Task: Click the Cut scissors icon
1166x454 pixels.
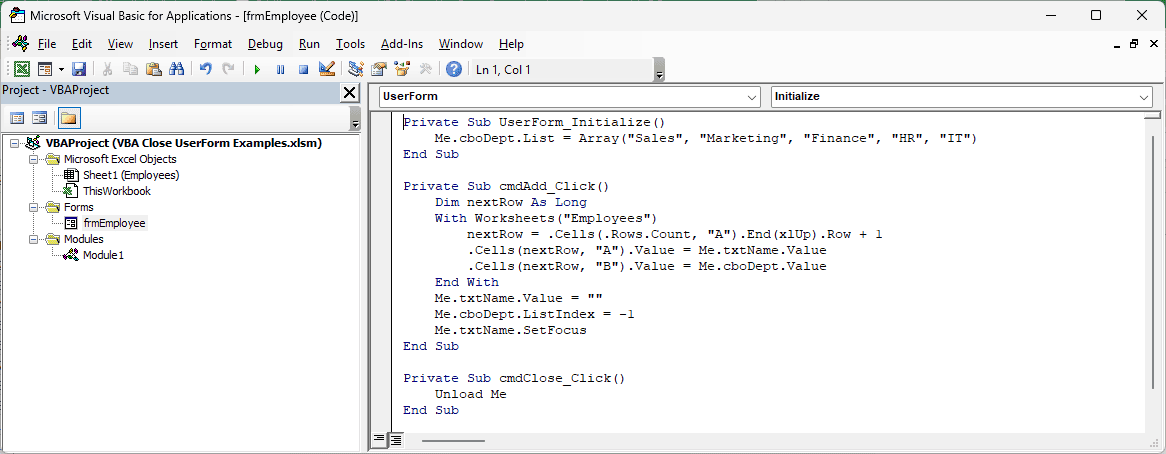Action: point(107,69)
